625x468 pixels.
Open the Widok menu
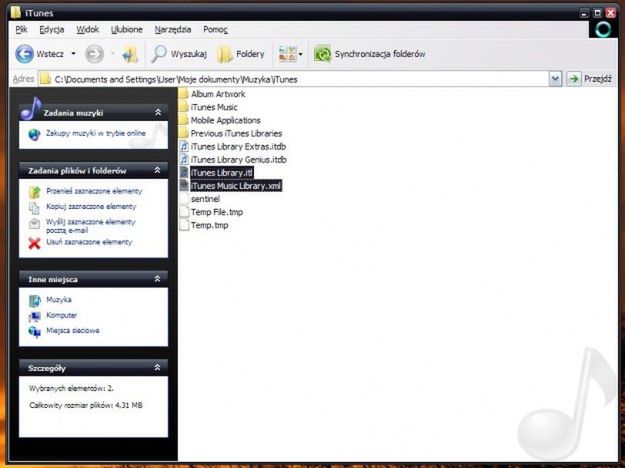click(x=87, y=29)
